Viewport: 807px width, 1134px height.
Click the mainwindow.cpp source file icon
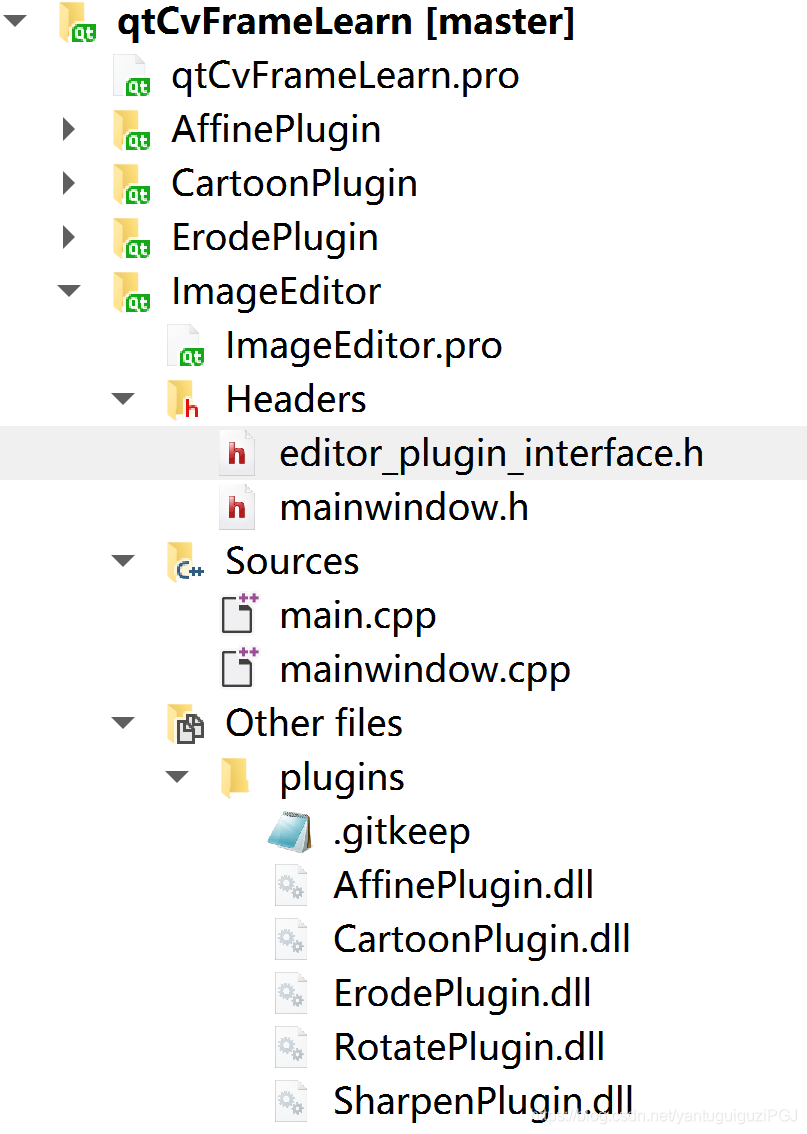pos(240,668)
